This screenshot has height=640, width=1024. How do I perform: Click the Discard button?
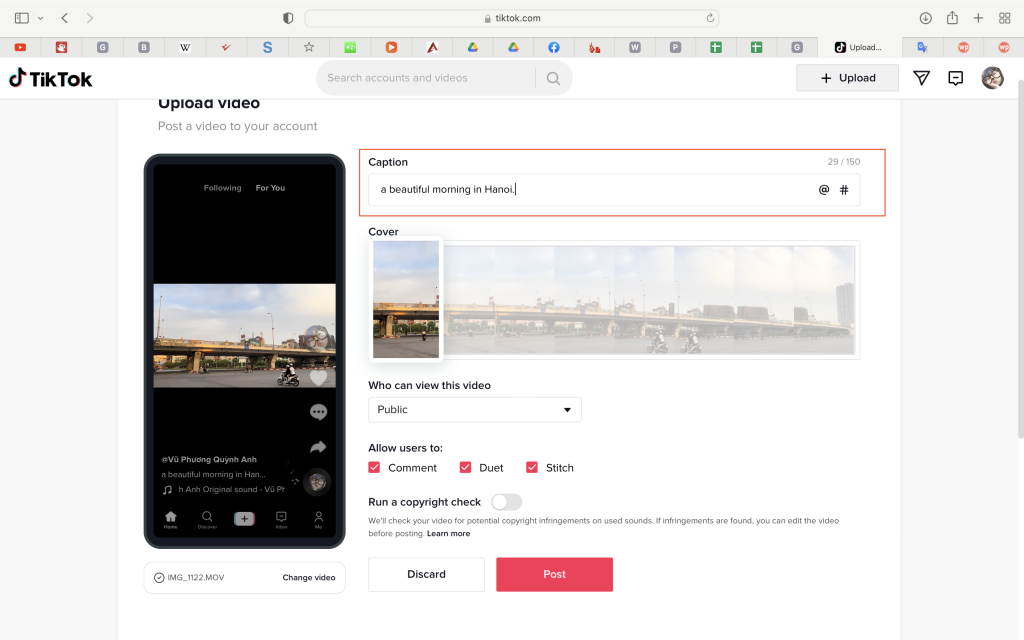pyautogui.click(x=426, y=574)
